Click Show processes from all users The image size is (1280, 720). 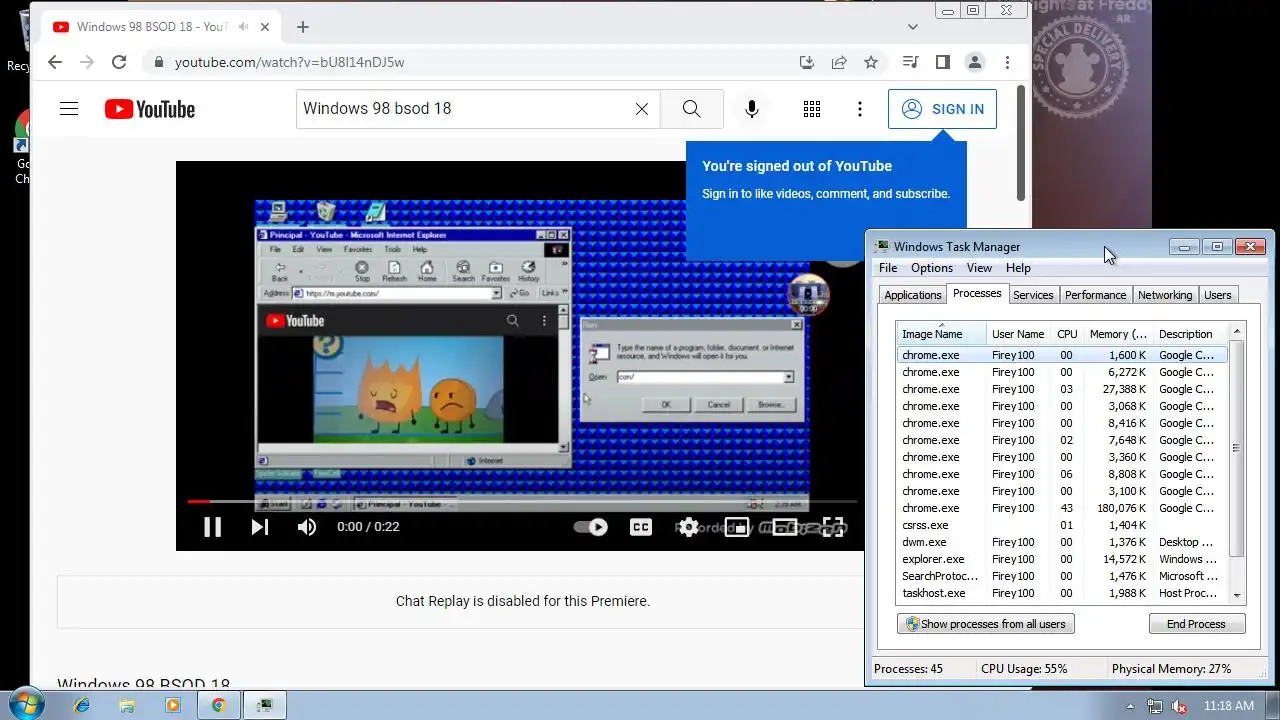[986, 624]
